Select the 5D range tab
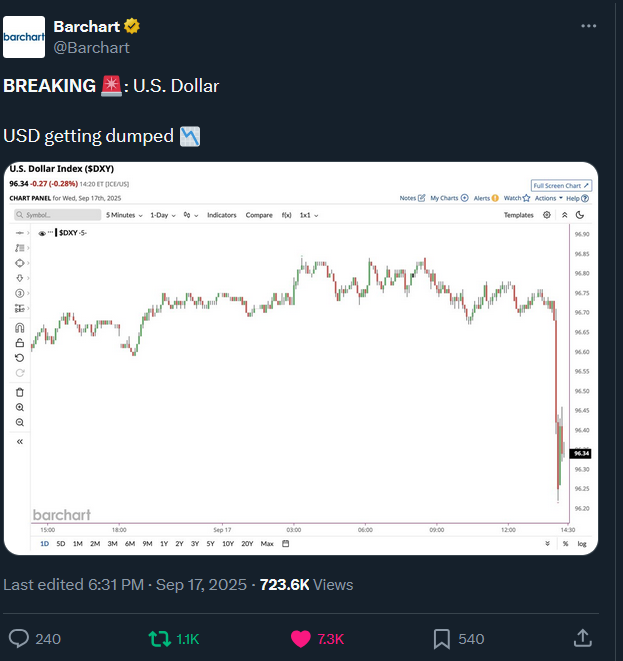Image resolution: width=623 pixels, height=661 pixels. click(x=61, y=544)
